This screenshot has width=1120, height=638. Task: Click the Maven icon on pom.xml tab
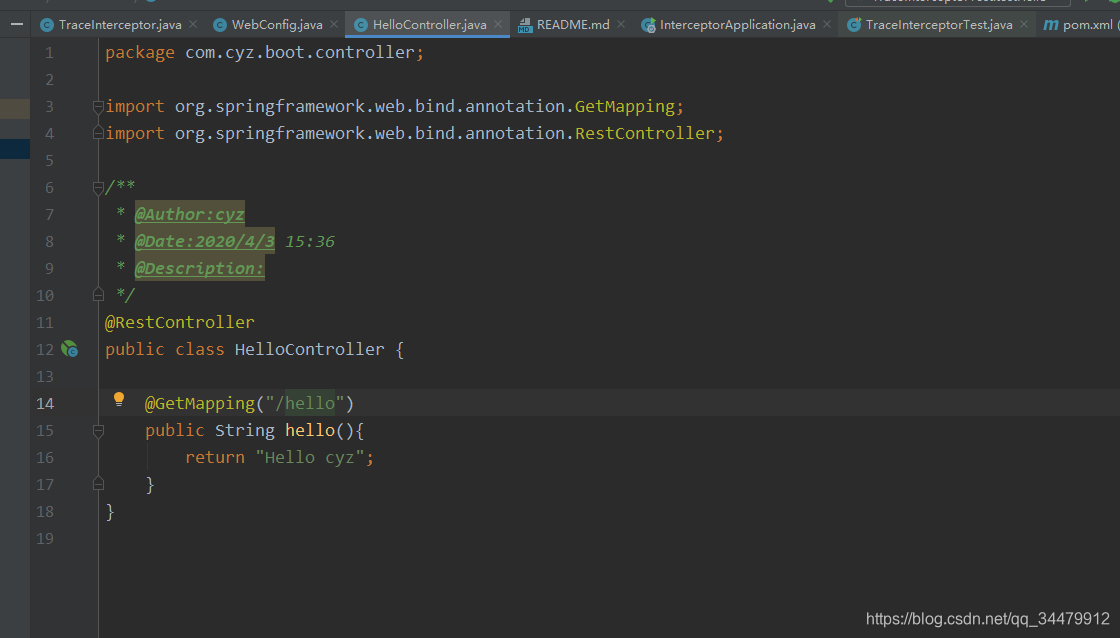click(x=1050, y=25)
